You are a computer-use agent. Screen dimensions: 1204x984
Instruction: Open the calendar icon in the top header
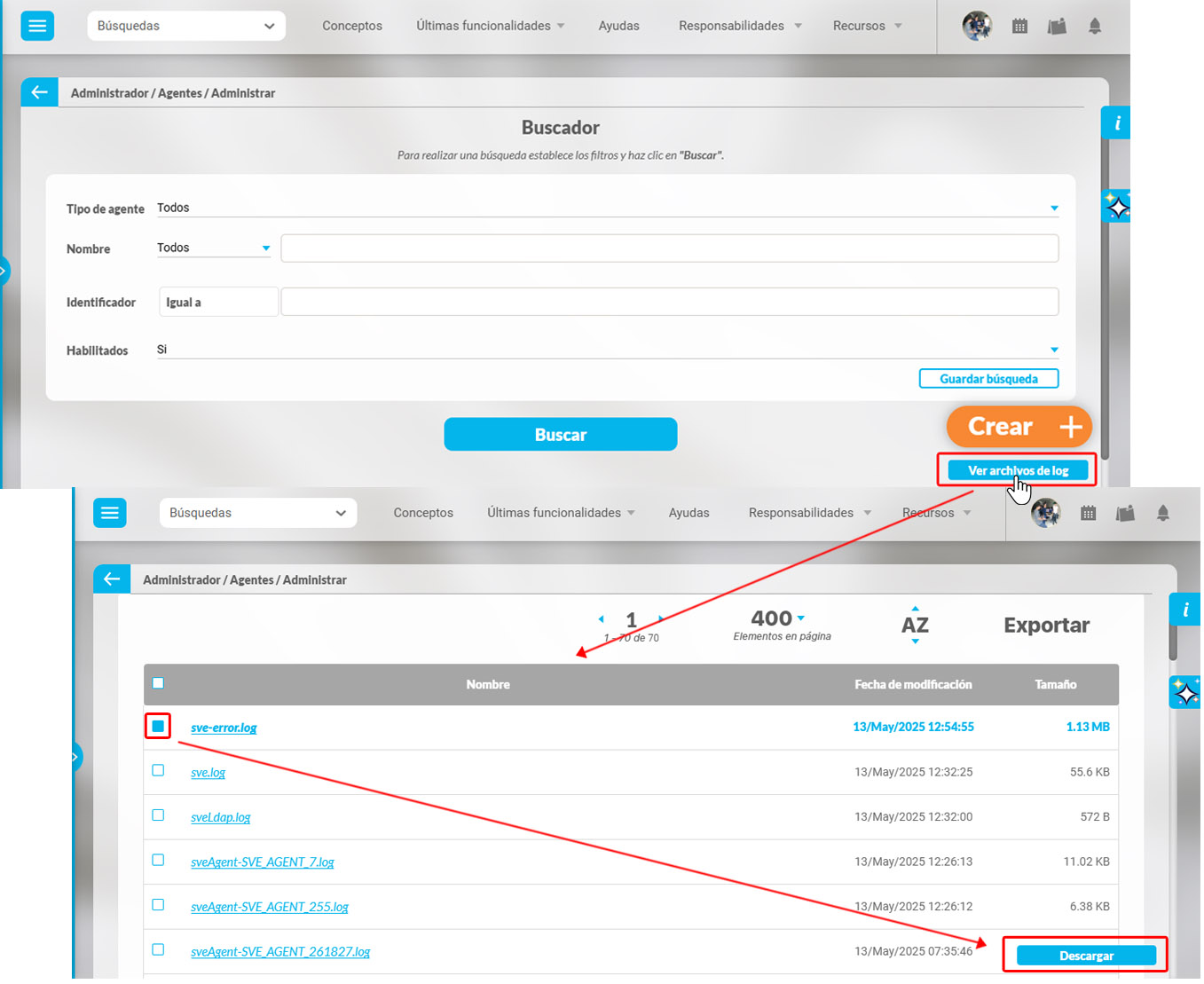[1019, 27]
